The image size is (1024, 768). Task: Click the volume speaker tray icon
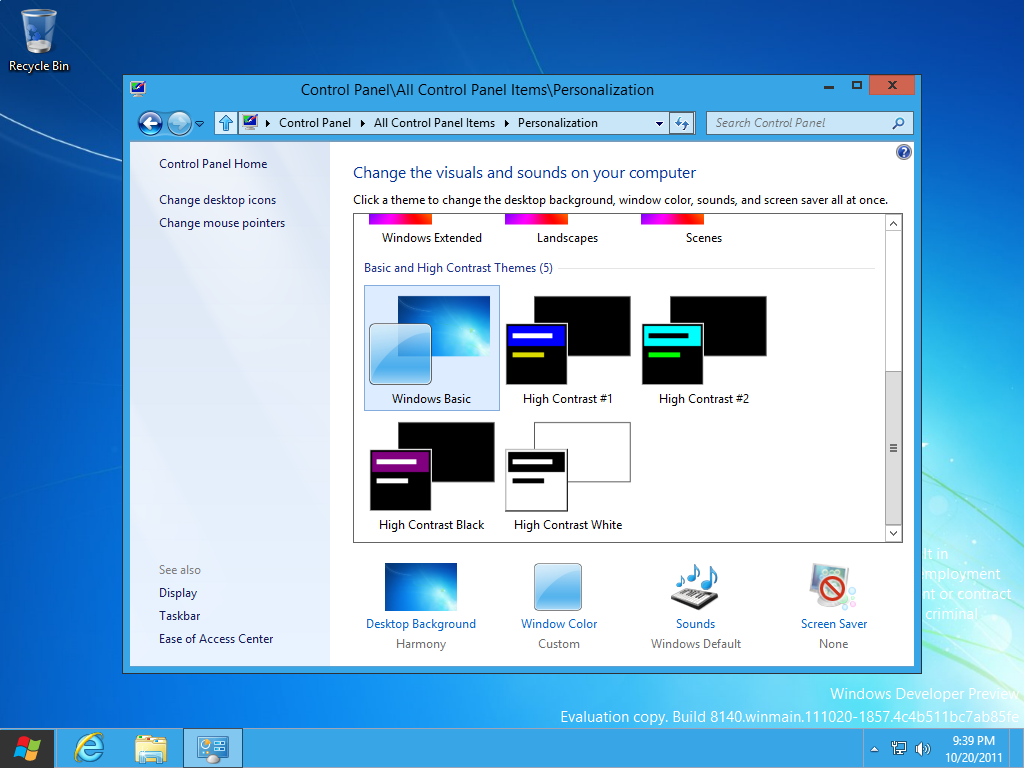pyautogui.click(x=922, y=748)
